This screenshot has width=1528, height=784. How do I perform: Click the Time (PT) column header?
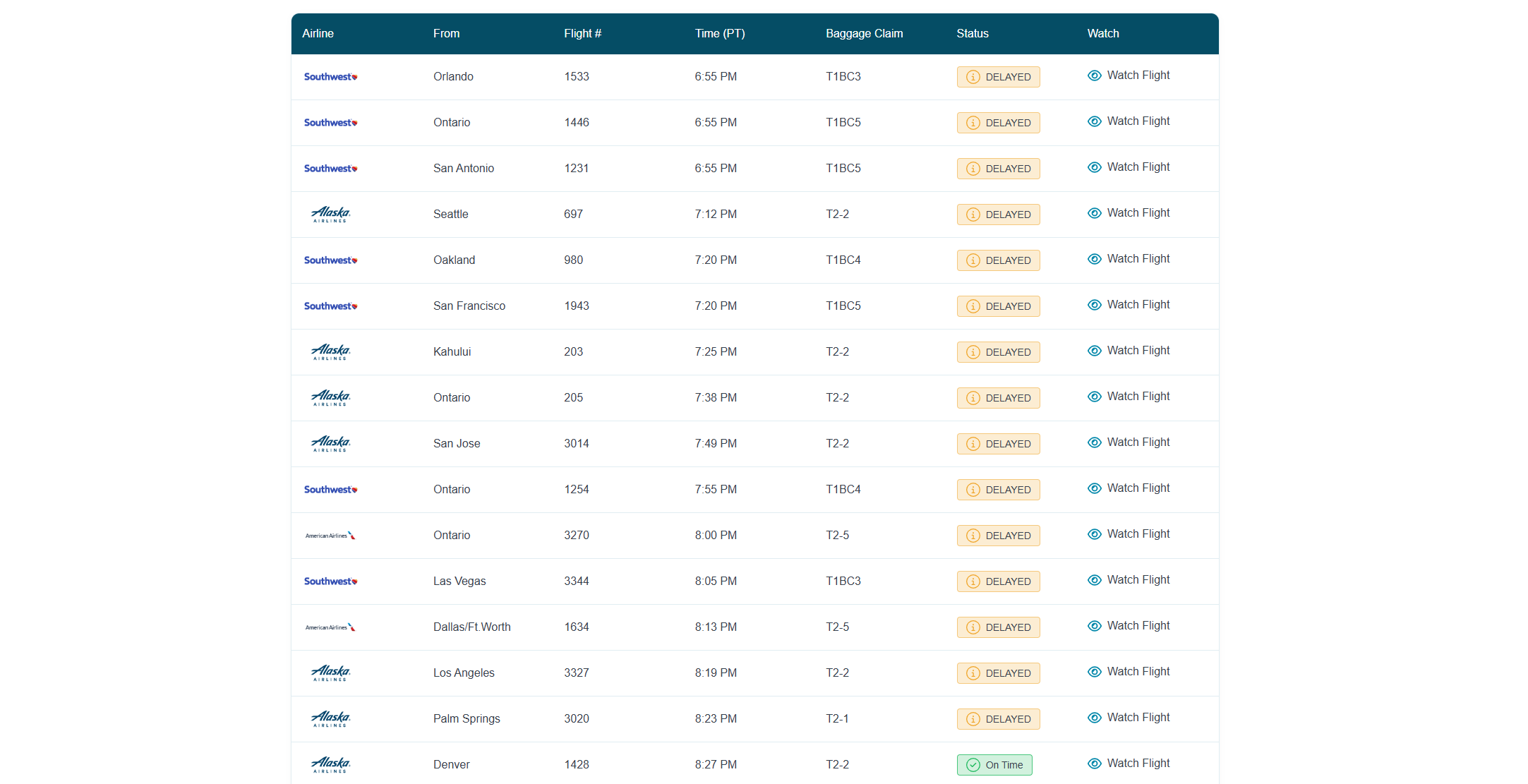click(719, 33)
